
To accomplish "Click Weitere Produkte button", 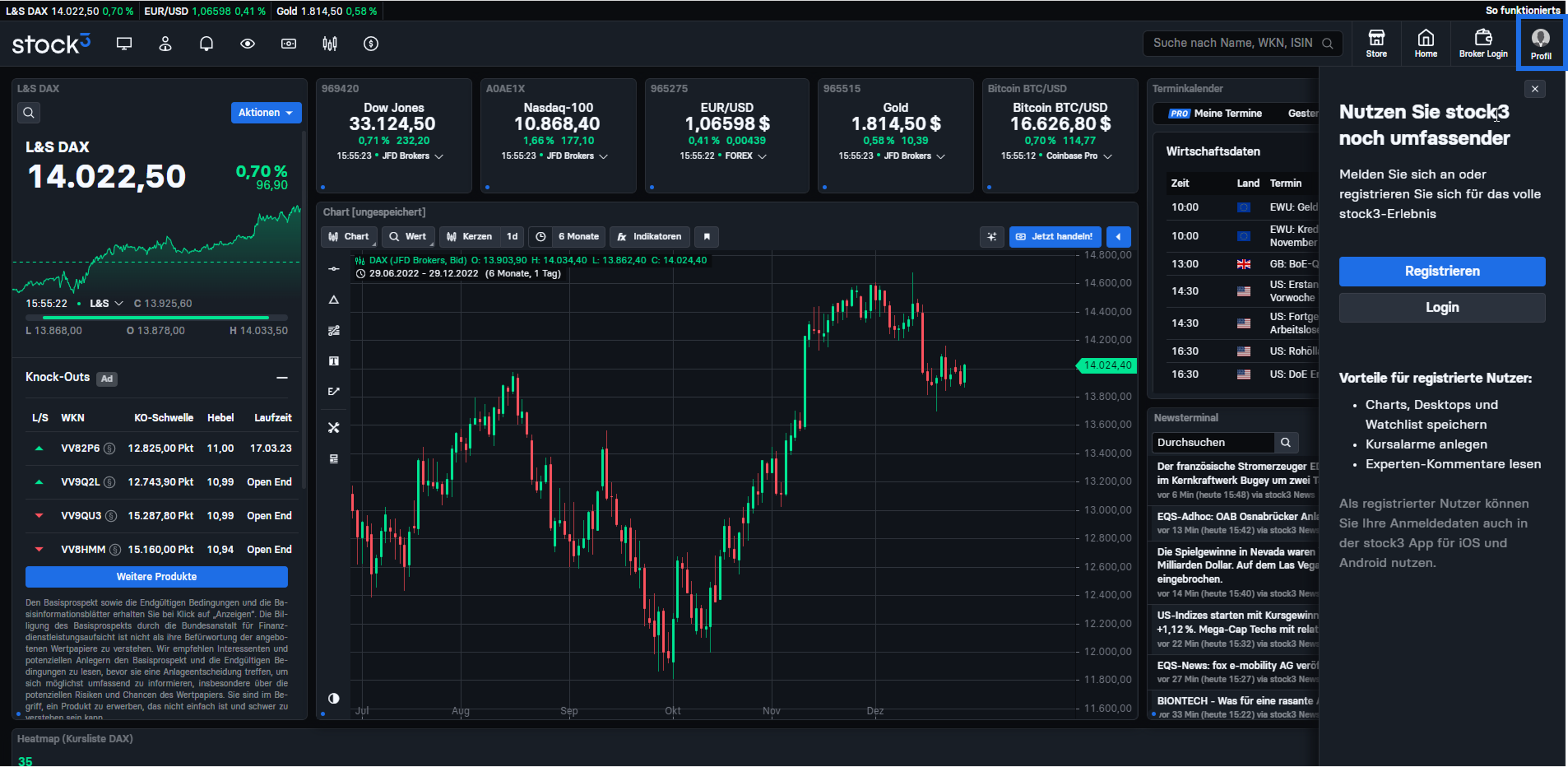I will click(157, 577).
